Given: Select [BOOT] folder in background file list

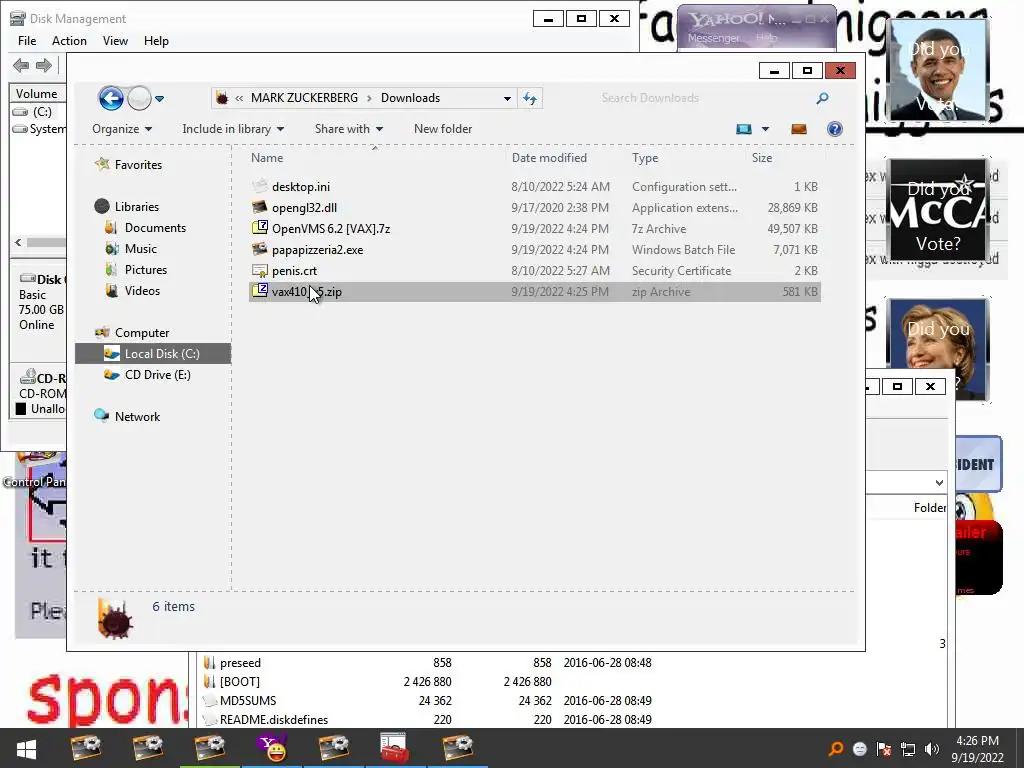Looking at the screenshot, I should click(240, 682).
